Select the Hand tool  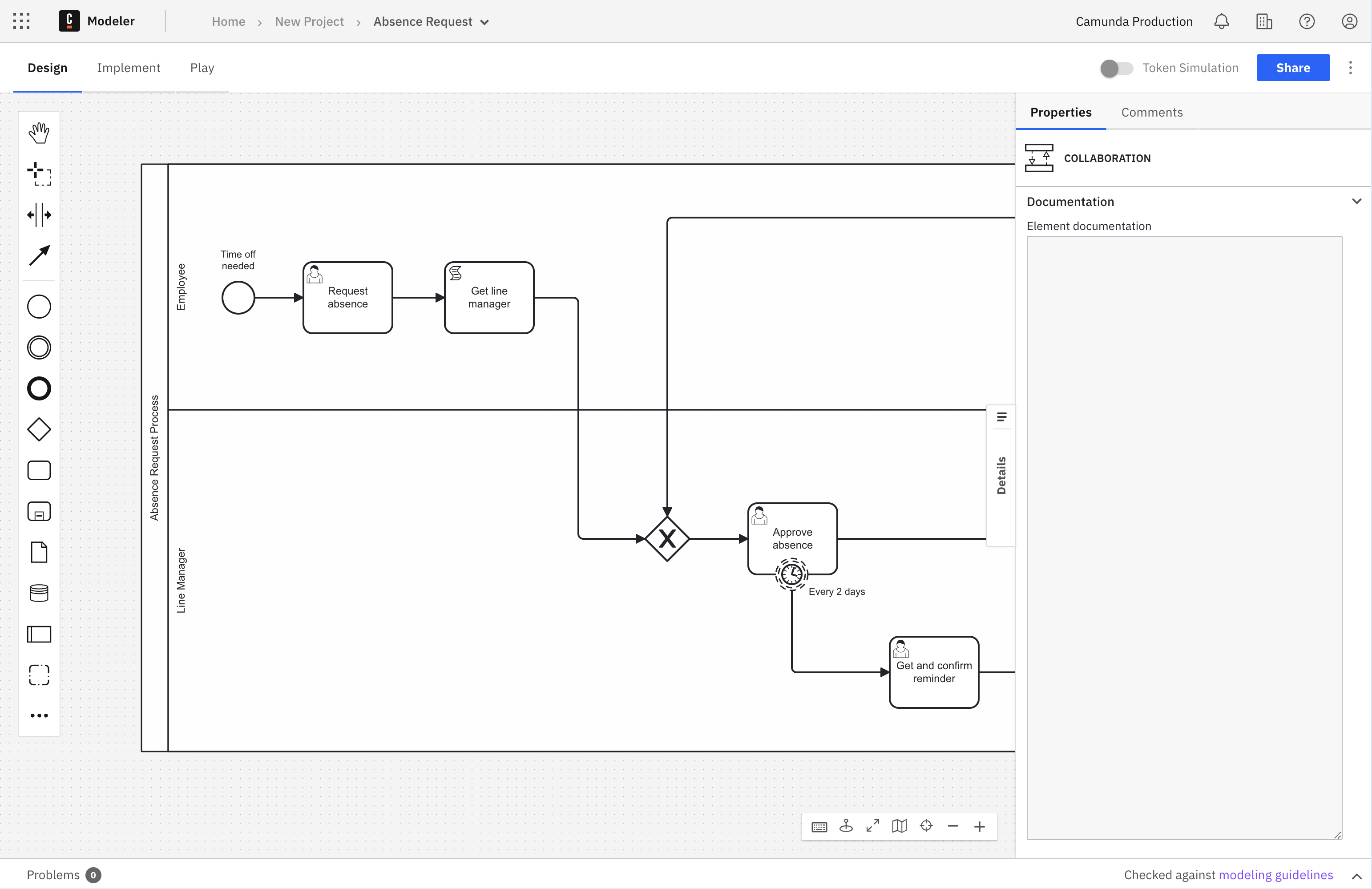pos(39,133)
